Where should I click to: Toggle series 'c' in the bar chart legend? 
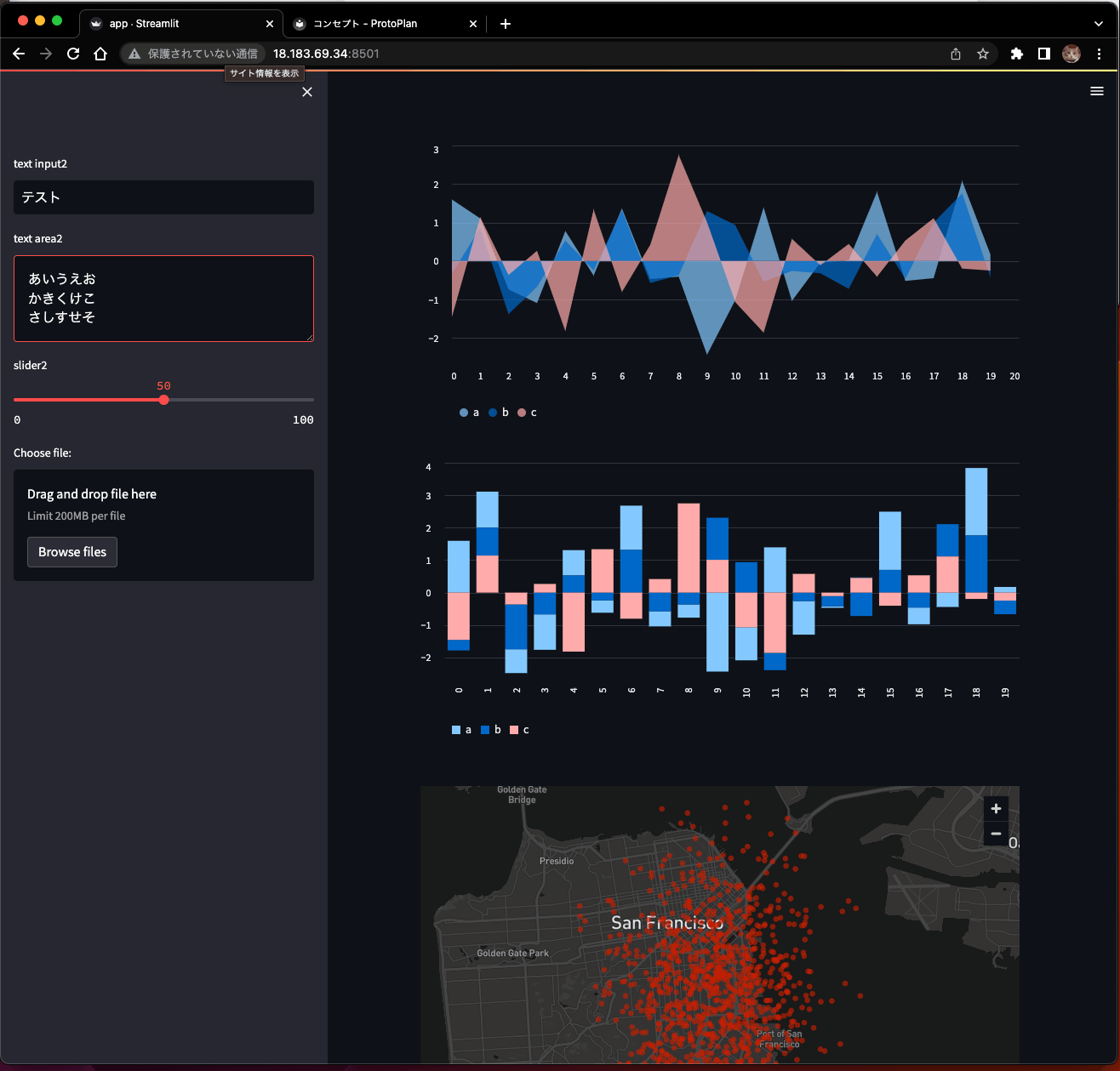coord(518,729)
